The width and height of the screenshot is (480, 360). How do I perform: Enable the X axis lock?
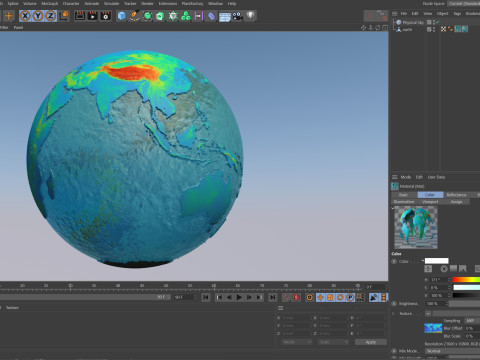tap(25, 16)
